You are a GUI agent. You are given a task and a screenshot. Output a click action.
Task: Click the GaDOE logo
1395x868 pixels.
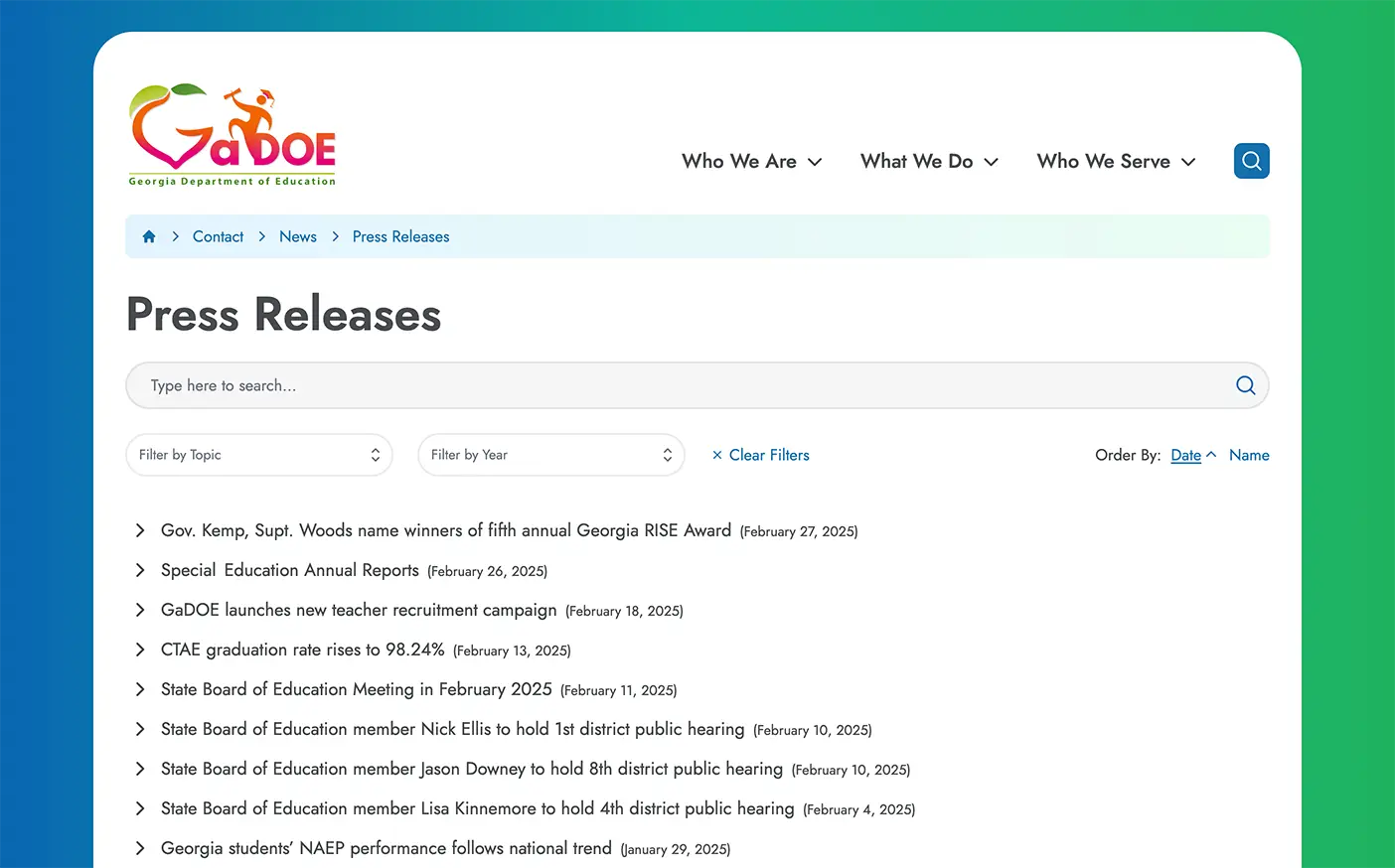[231, 133]
